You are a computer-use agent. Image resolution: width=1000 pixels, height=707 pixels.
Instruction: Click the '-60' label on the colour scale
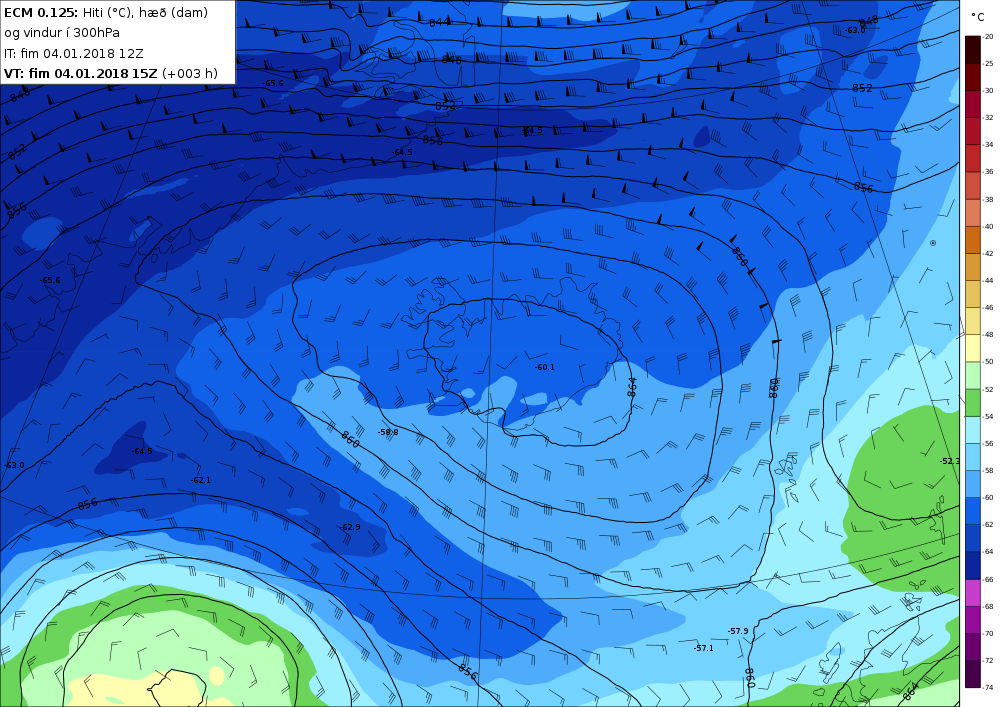[x=988, y=498]
